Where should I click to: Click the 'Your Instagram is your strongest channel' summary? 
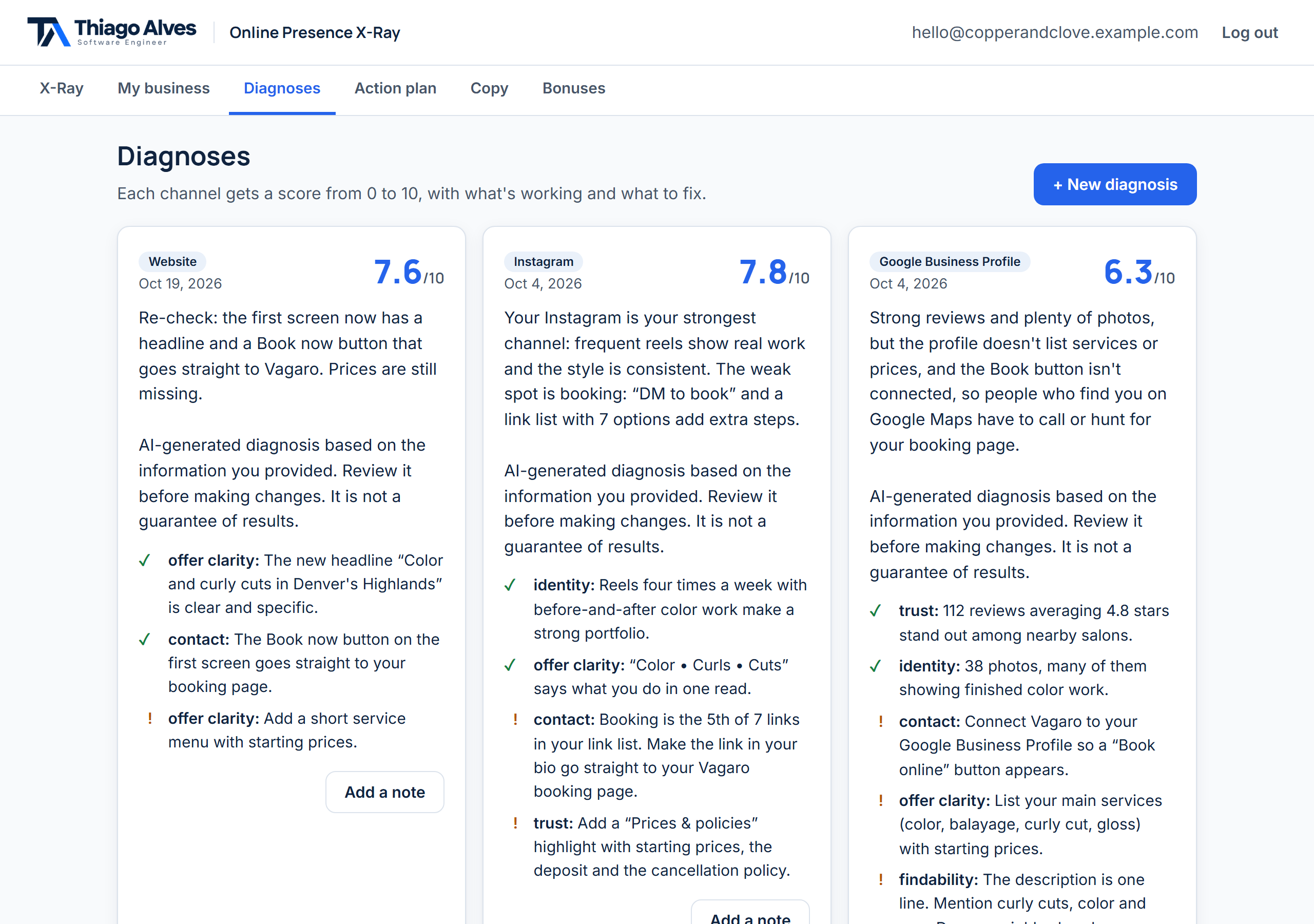tap(654, 368)
